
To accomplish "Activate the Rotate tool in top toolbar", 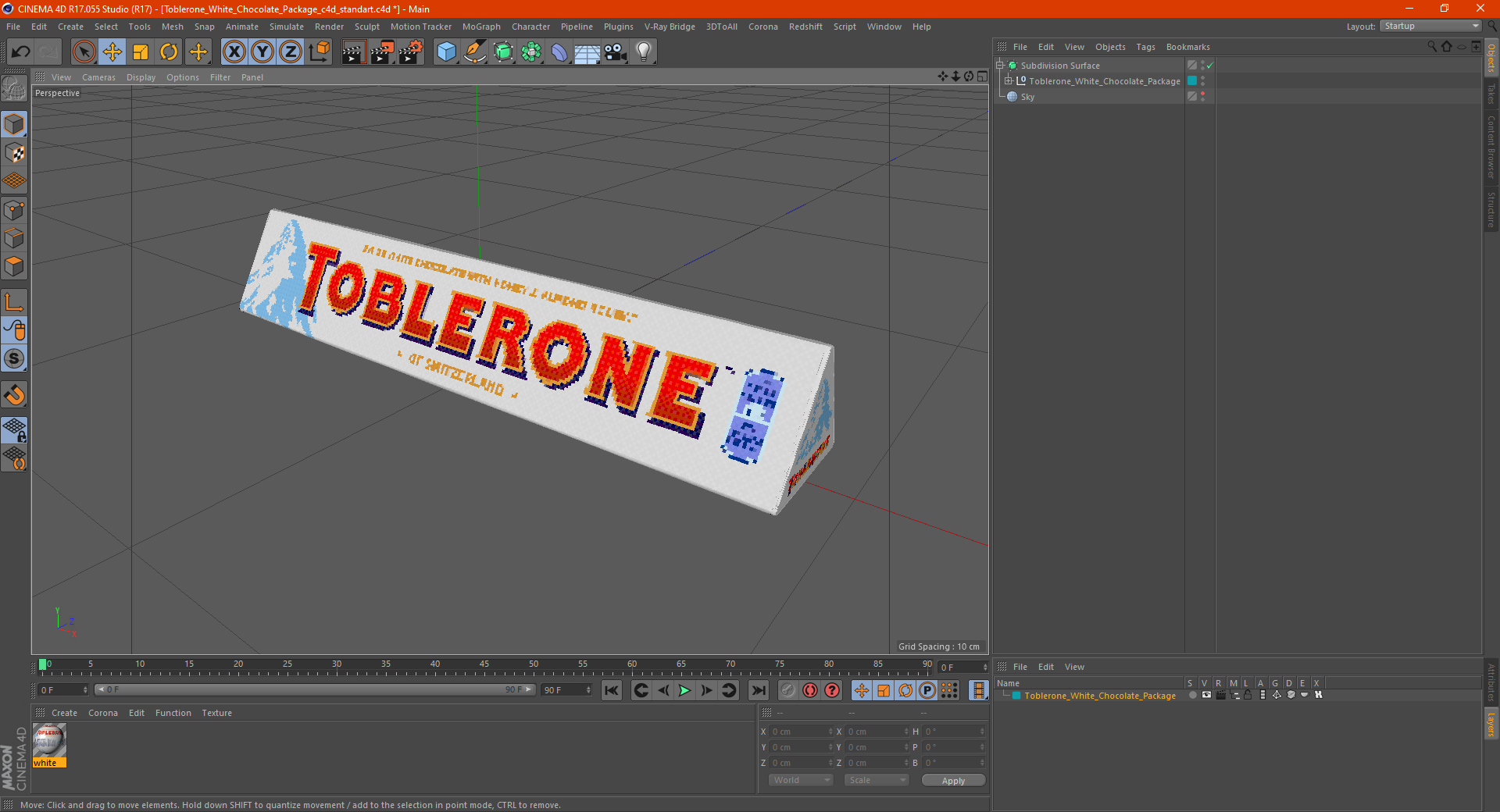I will click(x=169, y=52).
